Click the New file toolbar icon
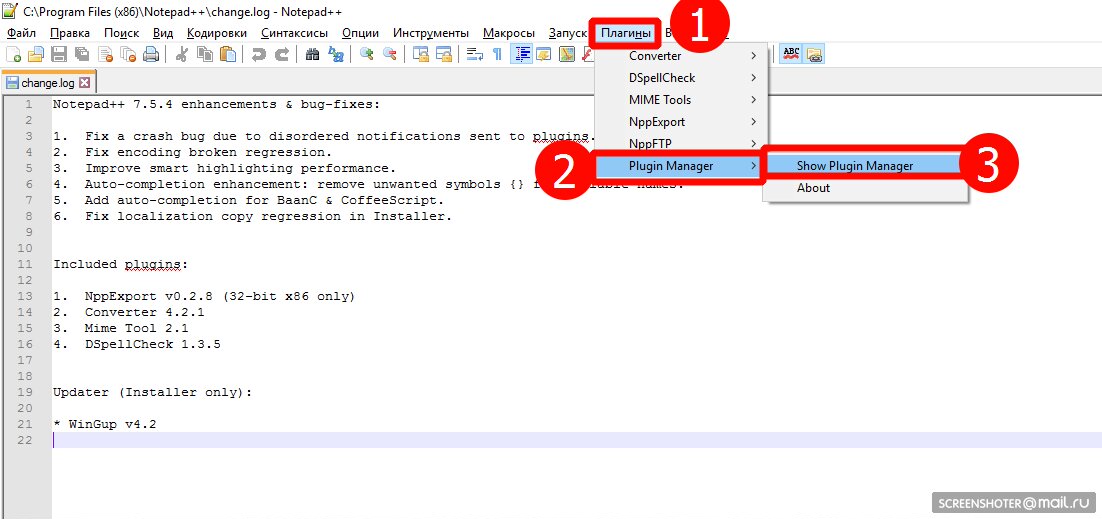This screenshot has width=1102, height=519. tap(13, 54)
